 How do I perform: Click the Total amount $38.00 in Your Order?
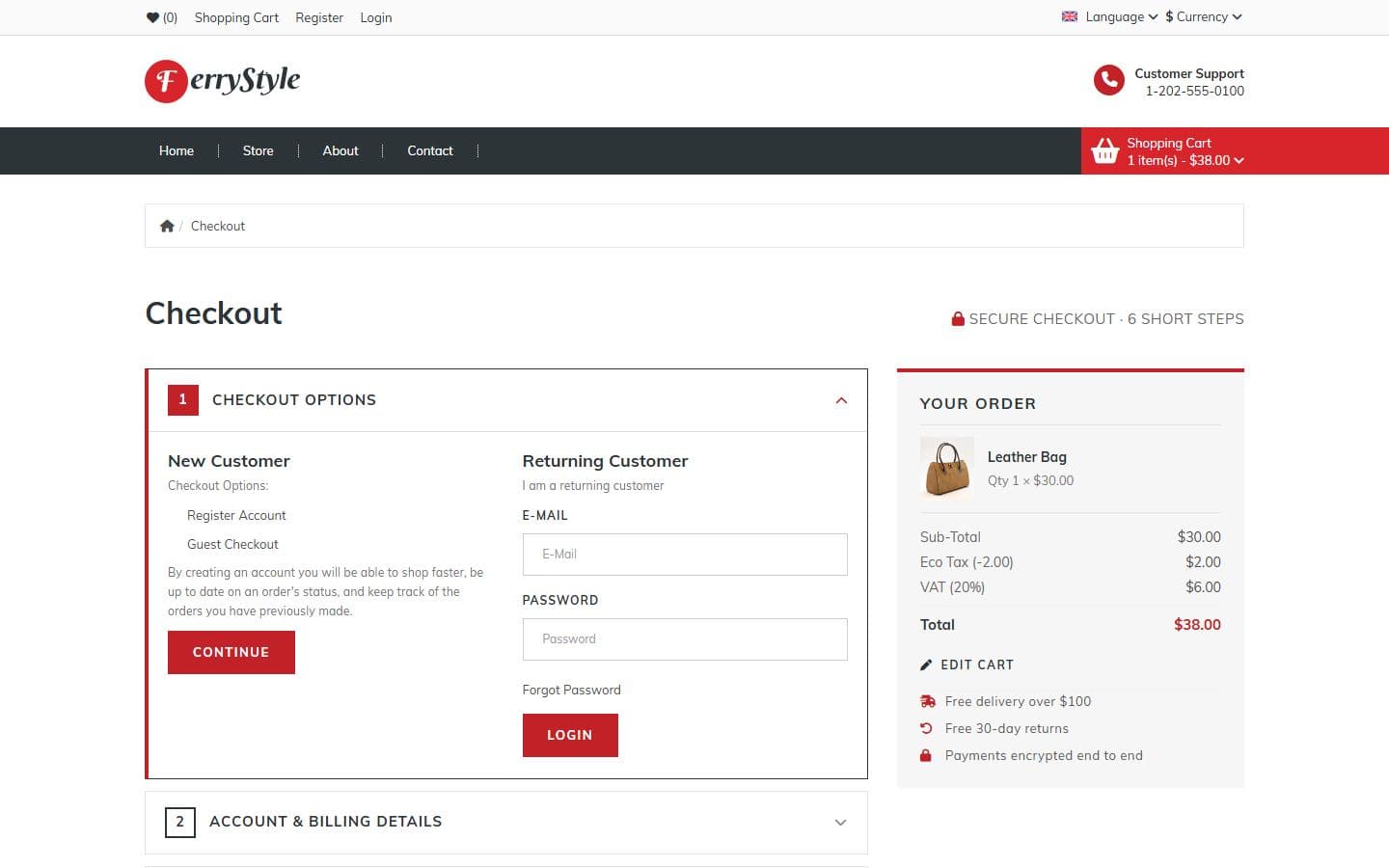coord(1197,625)
